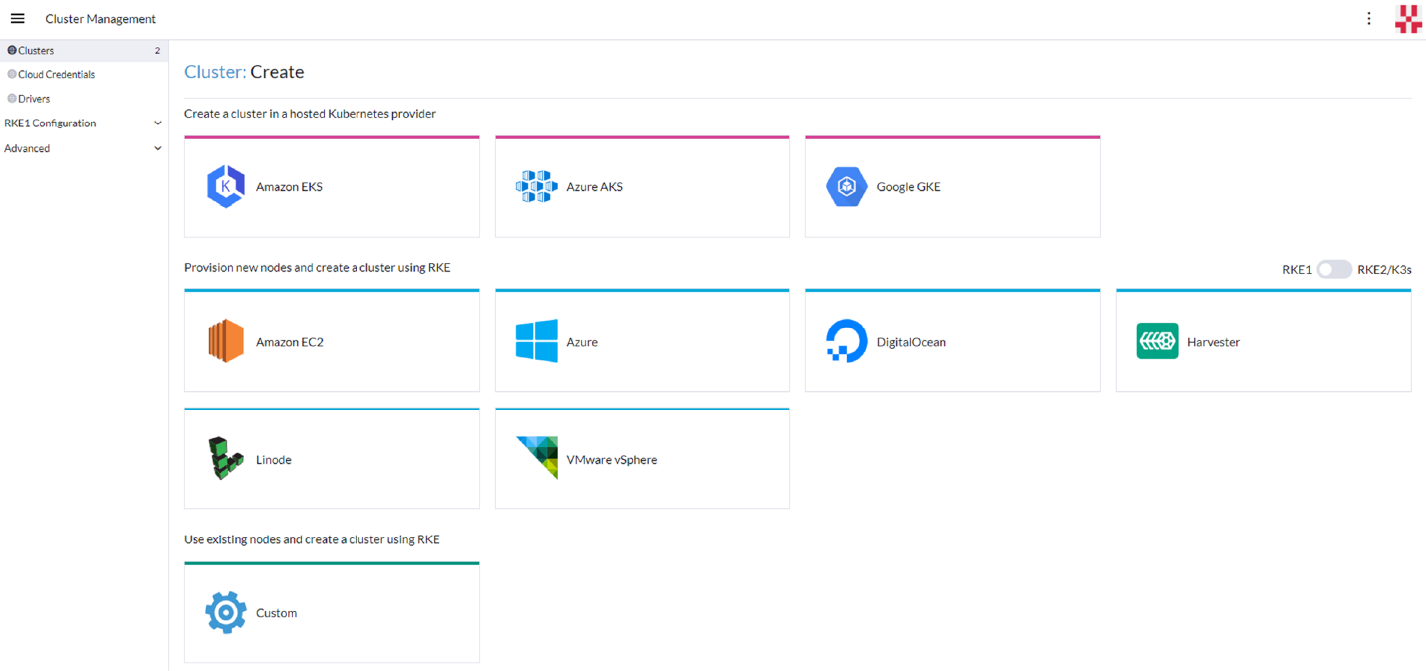Click 'Provision new nodes and create a cluster' heading
The height and width of the screenshot is (671, 1426).
point(317,268)
